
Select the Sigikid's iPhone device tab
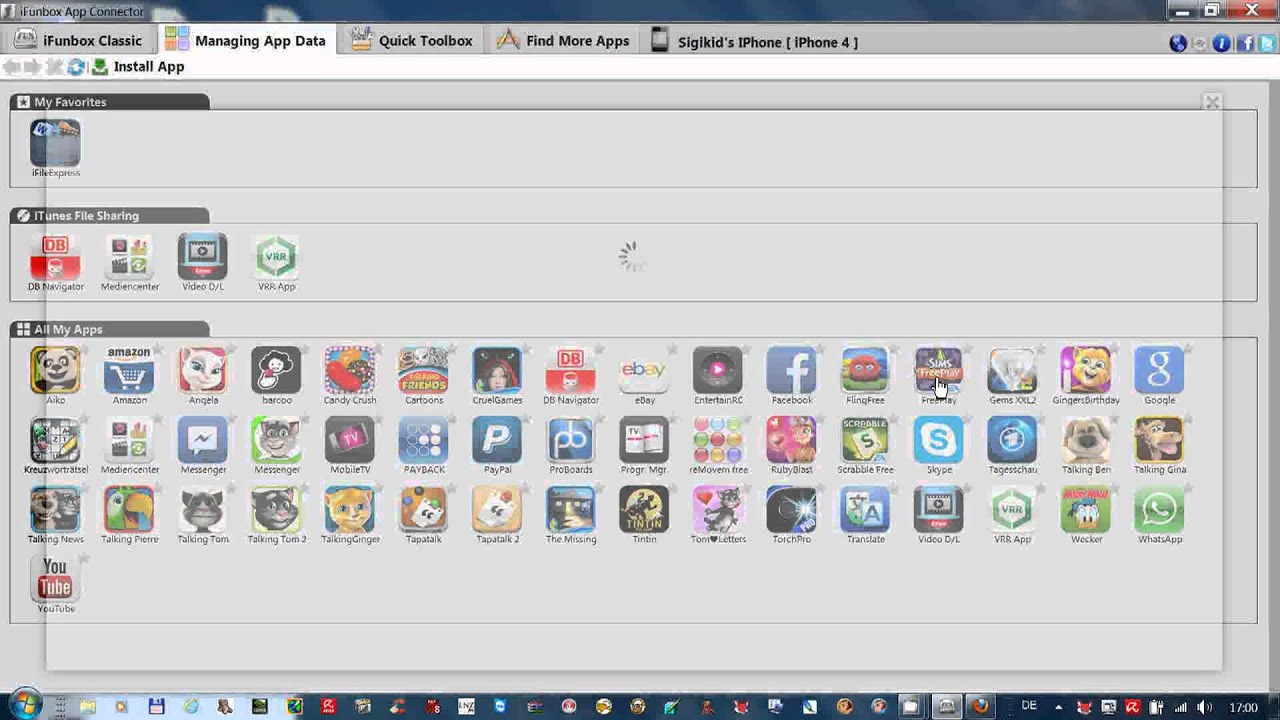[x=754, y=42]
